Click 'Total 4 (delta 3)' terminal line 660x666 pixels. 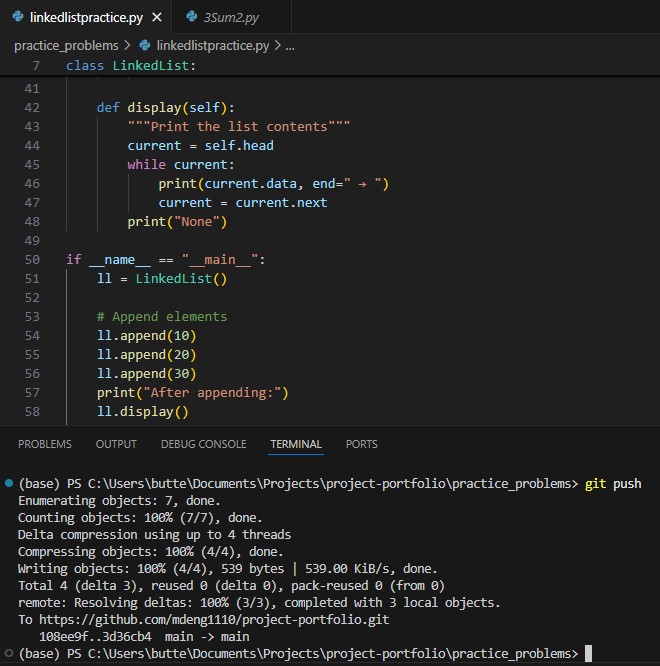(231, 586)
